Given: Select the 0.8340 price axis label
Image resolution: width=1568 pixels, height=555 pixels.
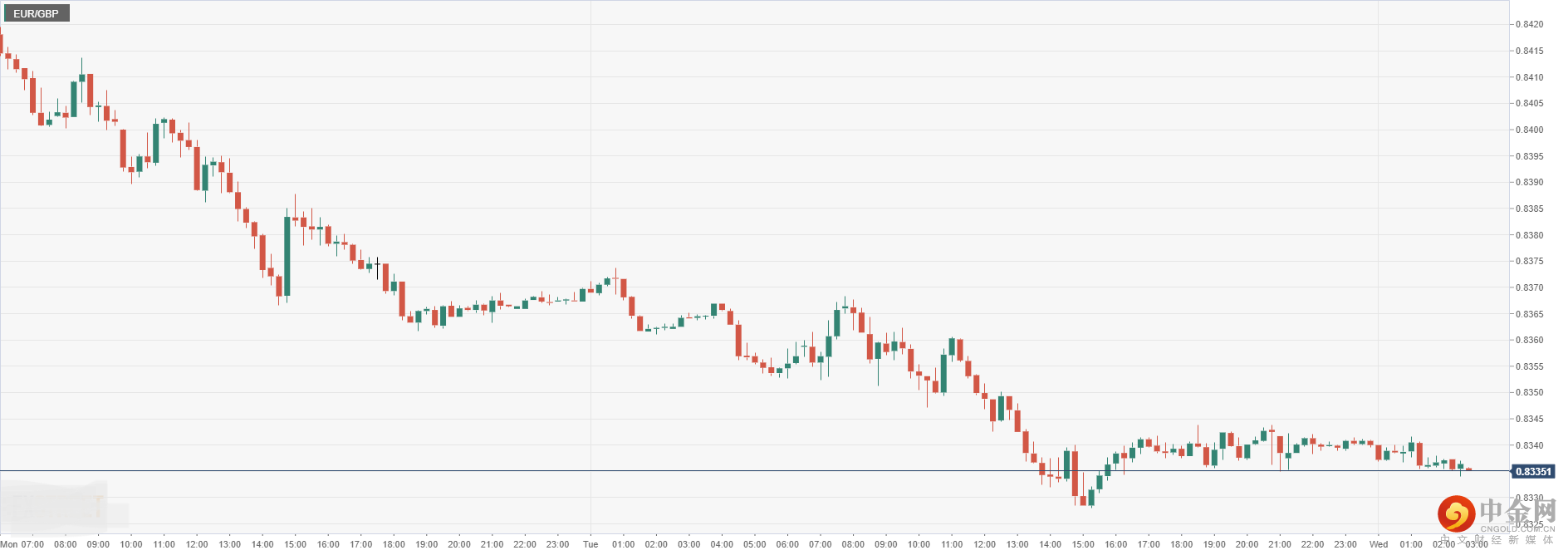Looking at the screenshot, I should [x=1529, y=445].
